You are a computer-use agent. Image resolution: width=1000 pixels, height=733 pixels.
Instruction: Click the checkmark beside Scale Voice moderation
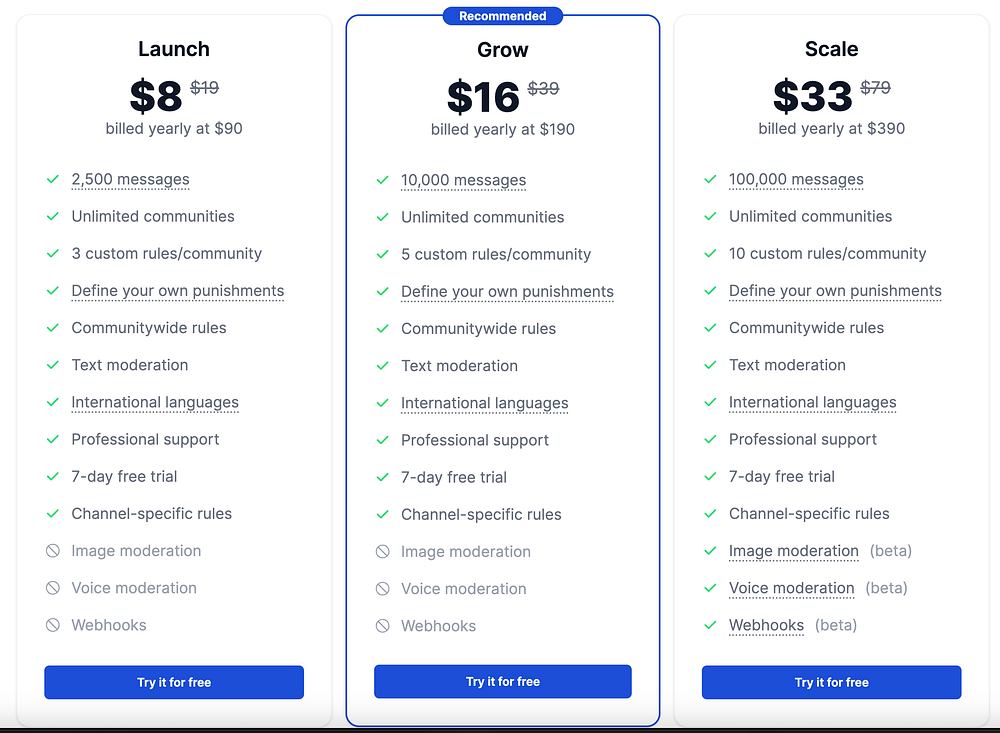[x=710, y=588]
